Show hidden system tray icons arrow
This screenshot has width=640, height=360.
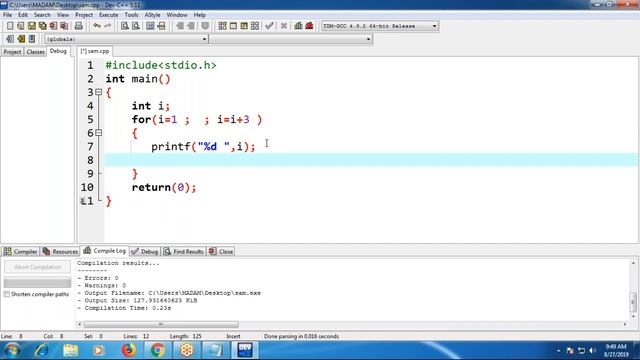pyautogui.click(x=558, y=351)
